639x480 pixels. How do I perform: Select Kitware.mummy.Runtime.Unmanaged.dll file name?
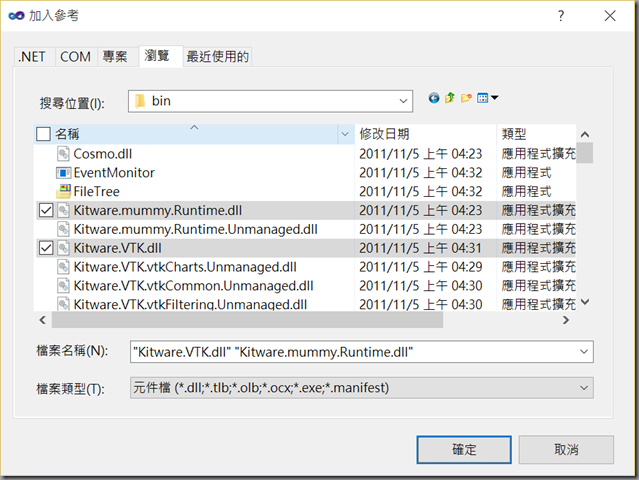196,229
